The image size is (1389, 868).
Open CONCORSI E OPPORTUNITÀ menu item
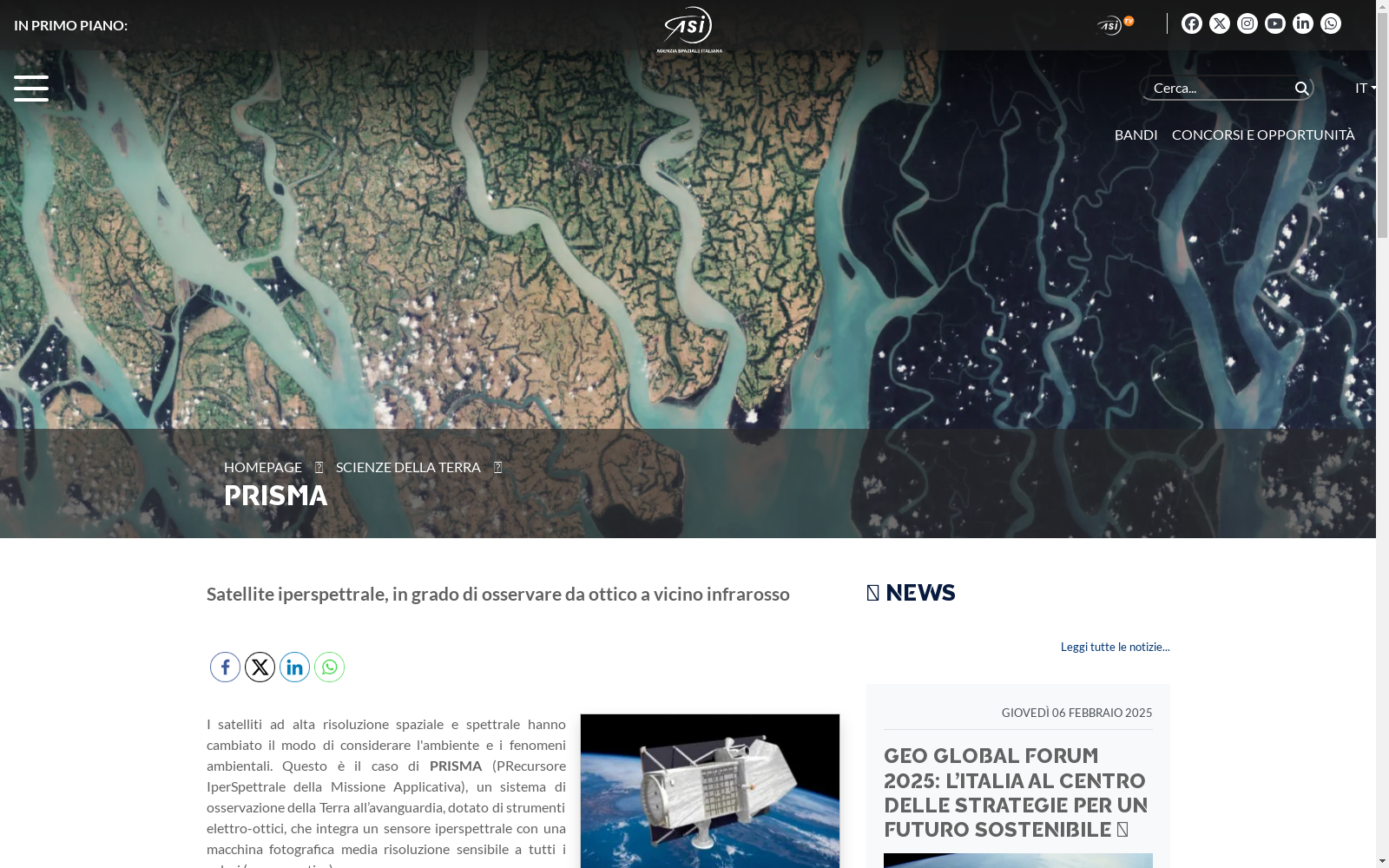[1263, 135]
